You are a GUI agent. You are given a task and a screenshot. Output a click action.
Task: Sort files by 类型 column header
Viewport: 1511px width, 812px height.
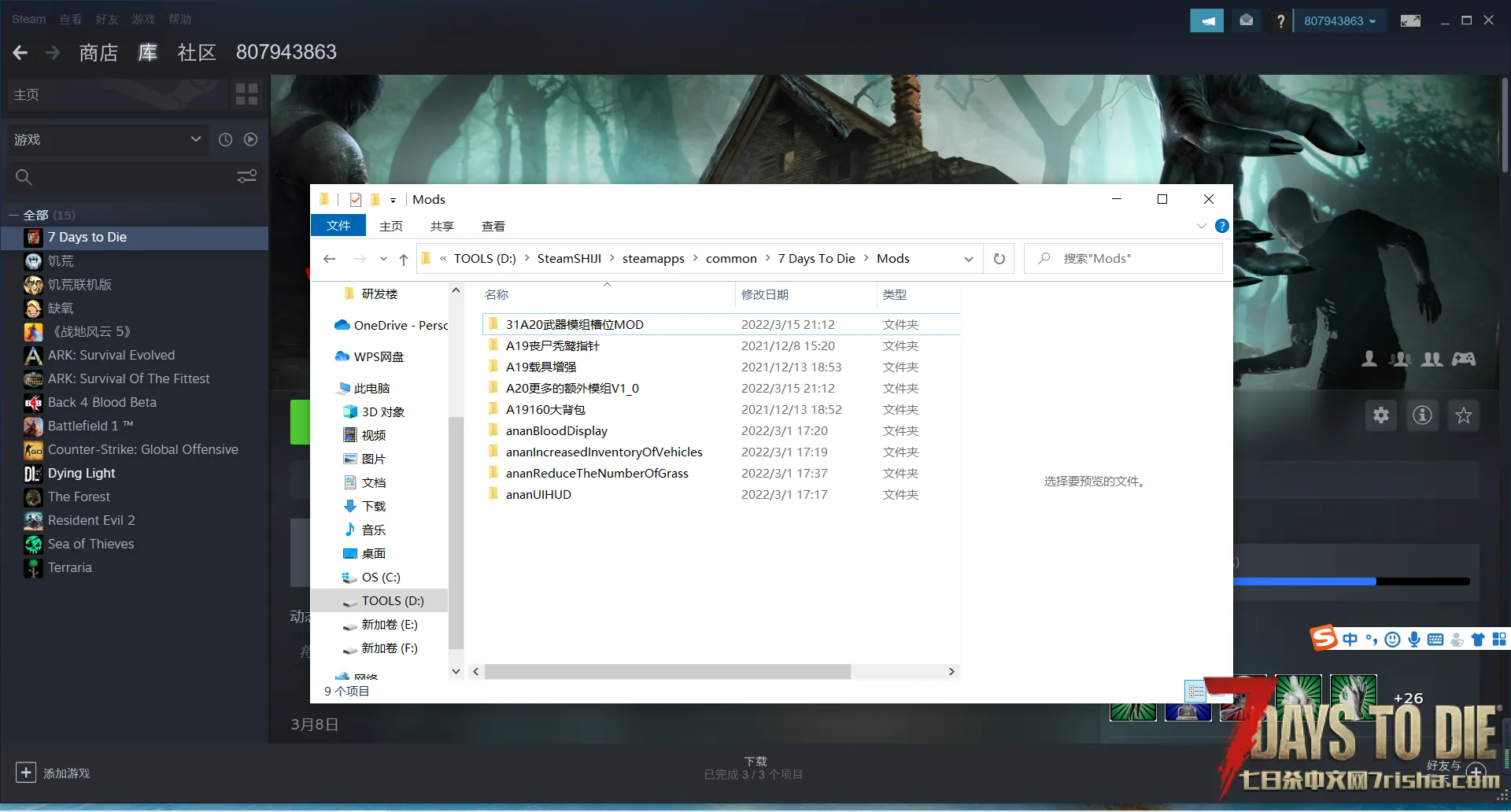coord(895,295)
